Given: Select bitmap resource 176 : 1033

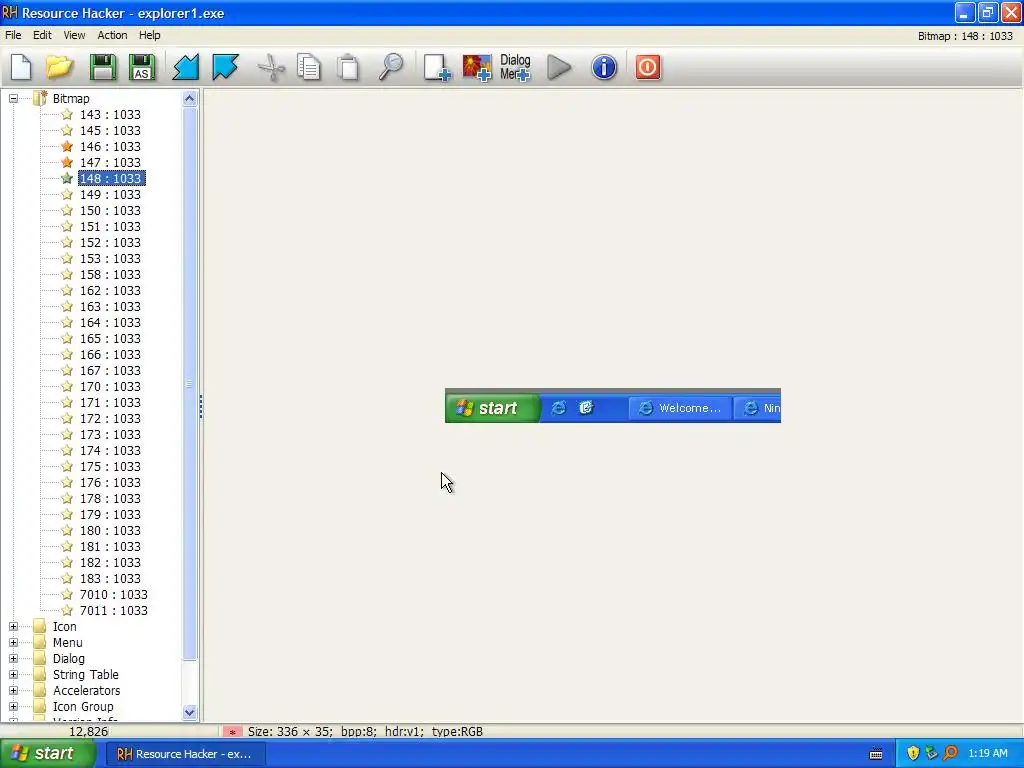Looking at the screenshot, I should [110, 483].
